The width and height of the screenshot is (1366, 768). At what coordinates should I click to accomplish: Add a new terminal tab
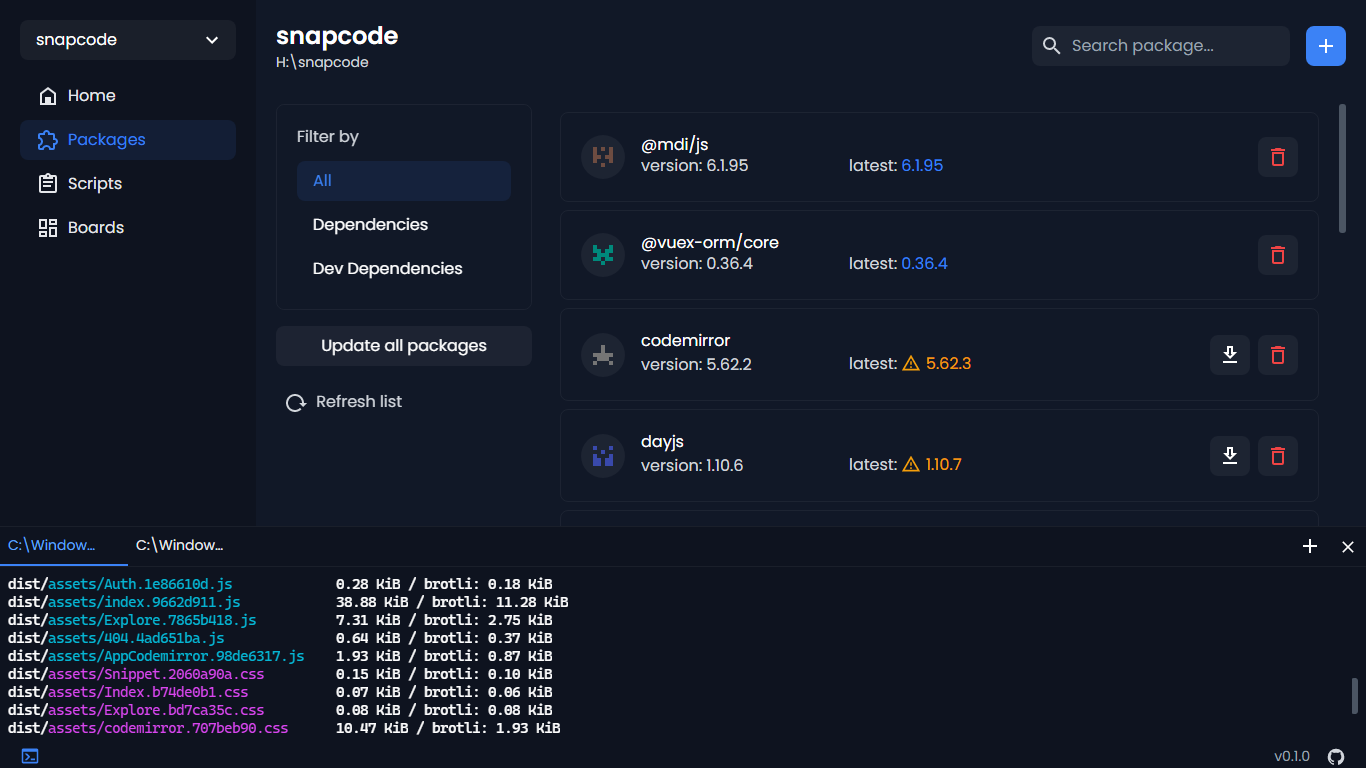tap(1310, 546)
